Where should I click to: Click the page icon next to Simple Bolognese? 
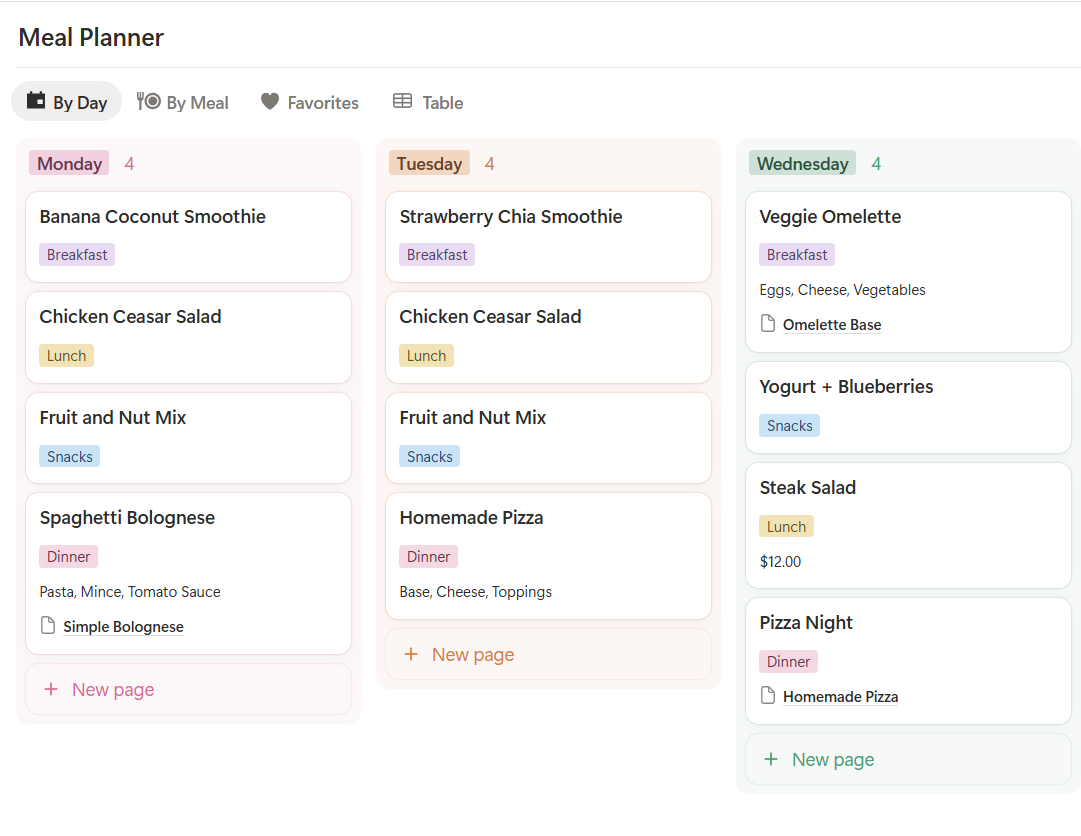click(46, 626)
